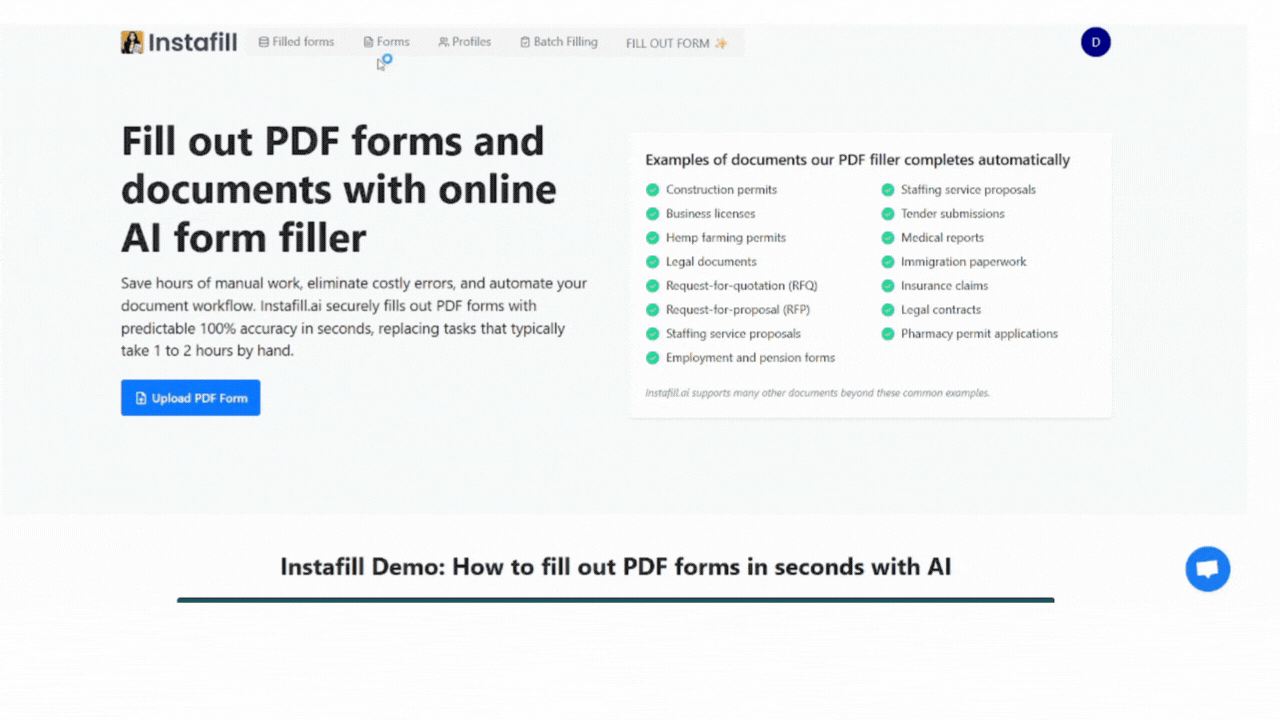Open the Forms navigation menu
This screenshot has height=720, width=1280.
click(x=387, y=41)
